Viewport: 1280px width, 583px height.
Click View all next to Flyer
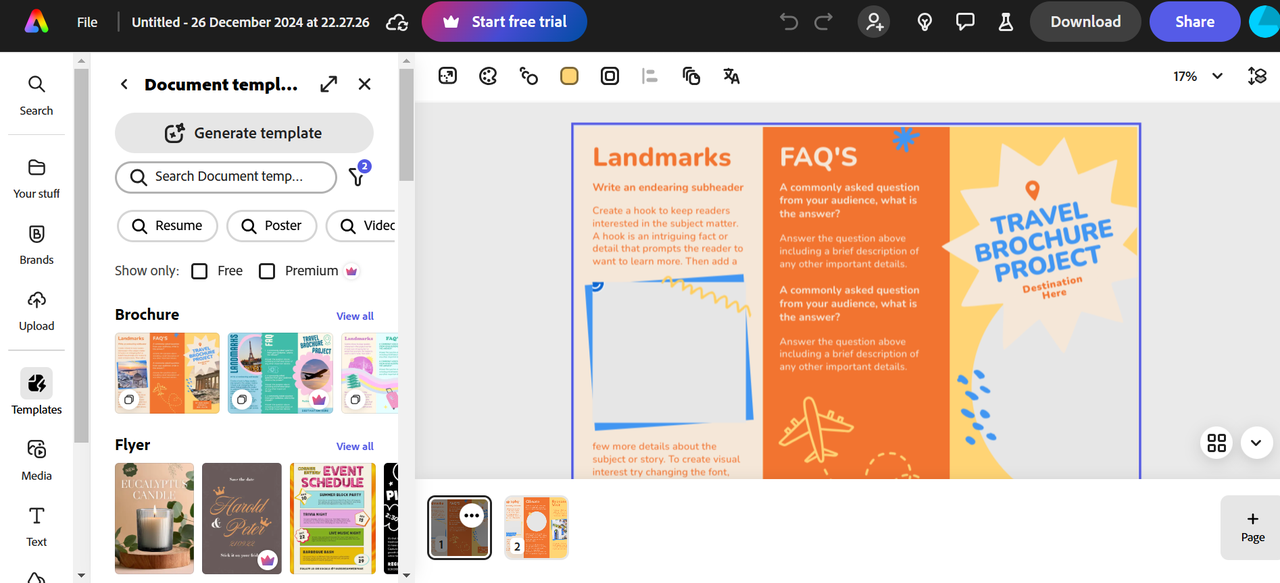pyautogui.click(x=355, y=446)
